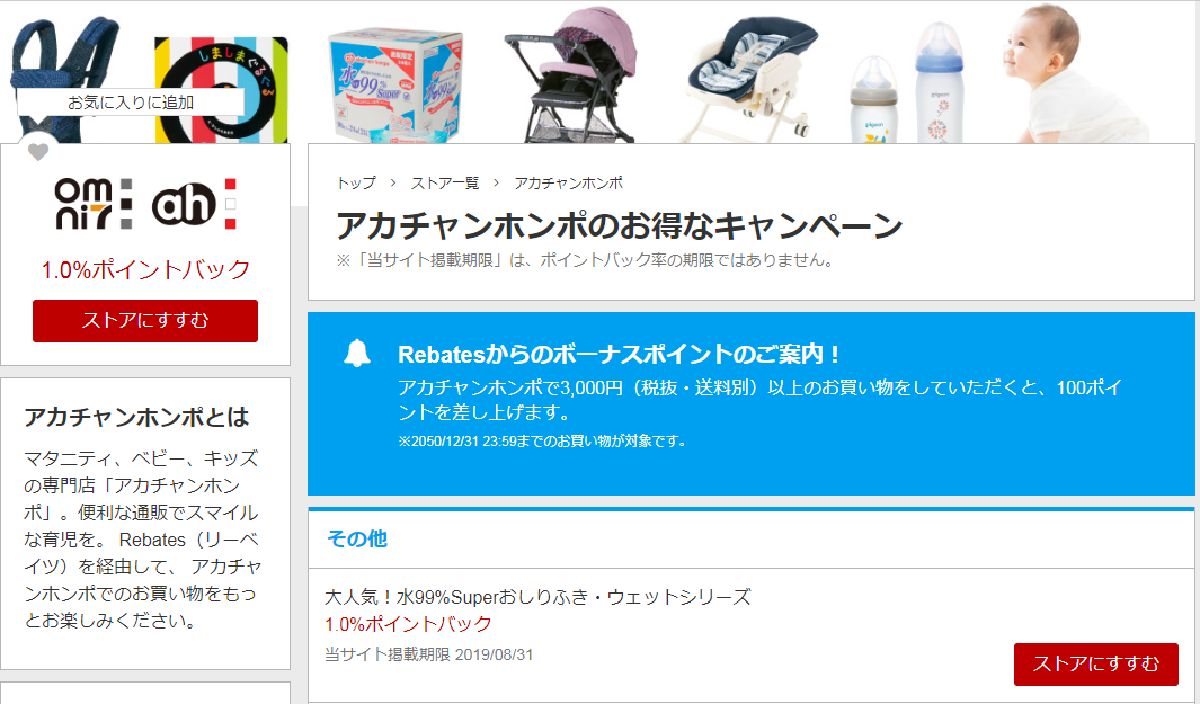Click 1.0%ポイントバック in the campaign row

pyautogui.click(x=409, y=624)
